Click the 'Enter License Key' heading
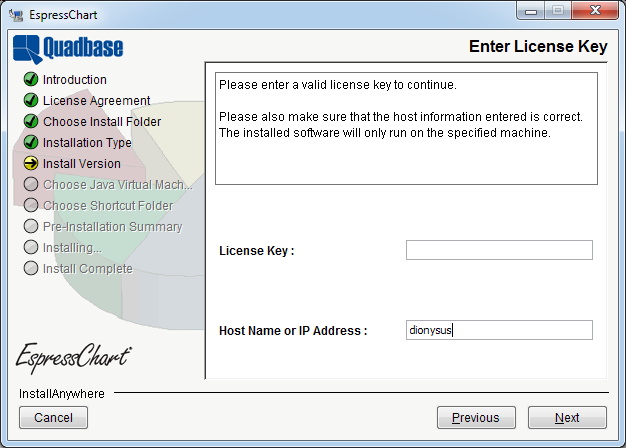The image size is (626, 448). coord(538,46)
